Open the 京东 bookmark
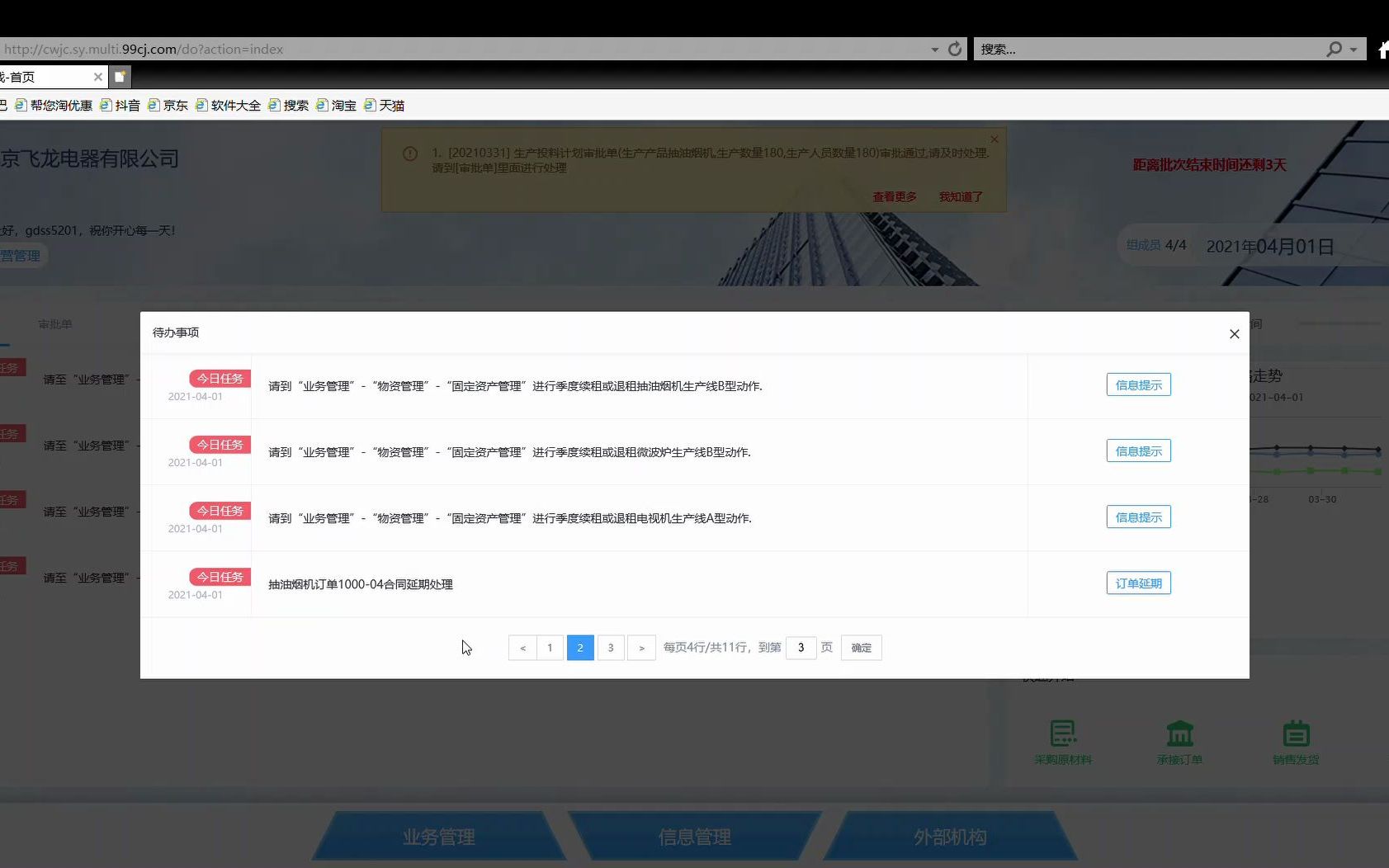Screen dimensions: 1389x868 click(168, 105)
